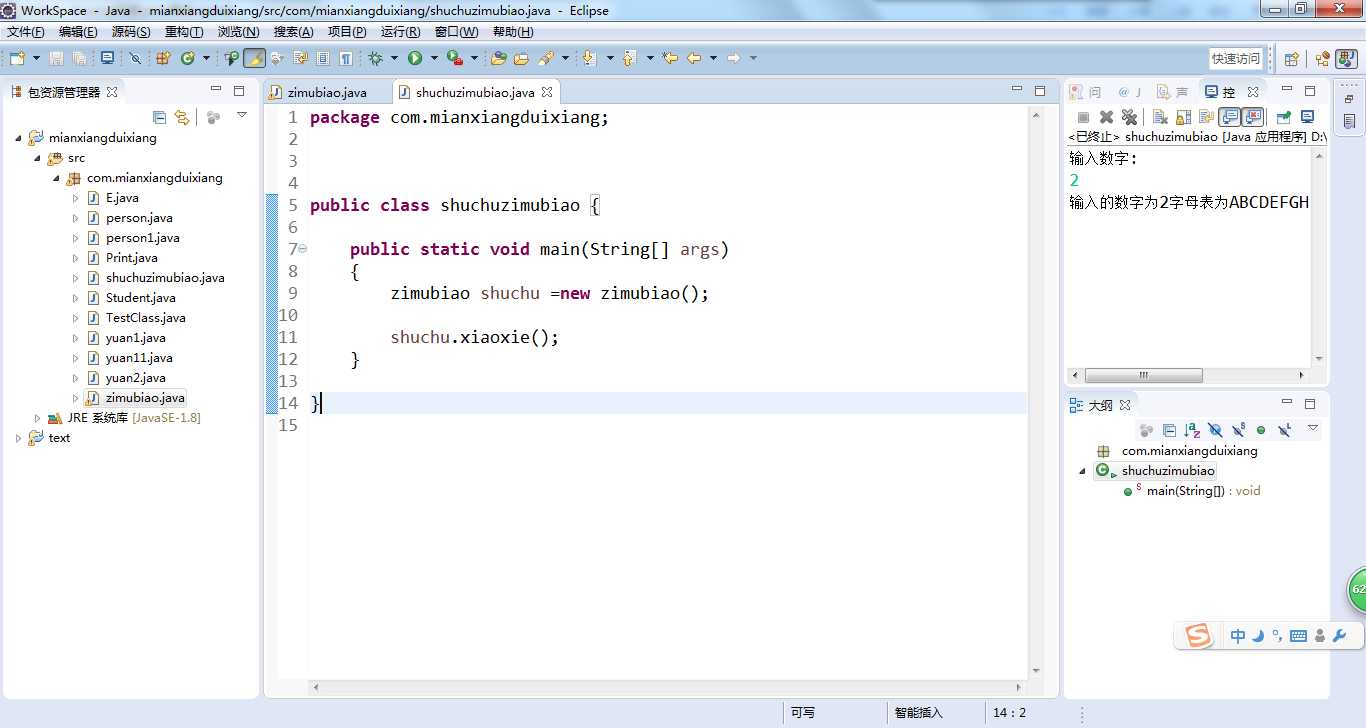
Task: Toggle Sort alphabetically in Outline
Action: pos(1192,430)
